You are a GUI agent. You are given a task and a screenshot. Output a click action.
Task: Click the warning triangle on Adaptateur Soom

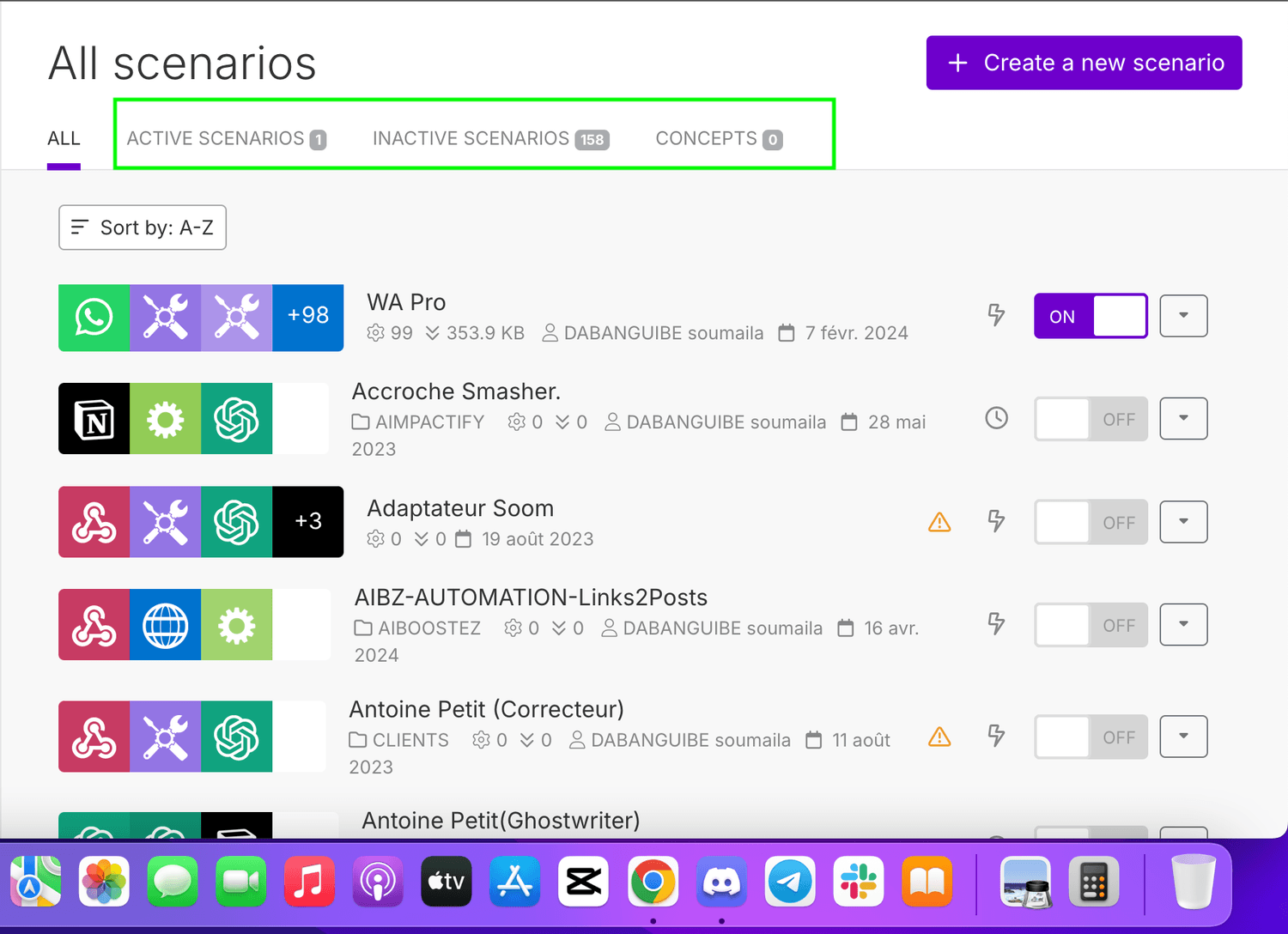pyautogui.click(x=939, y=522)
